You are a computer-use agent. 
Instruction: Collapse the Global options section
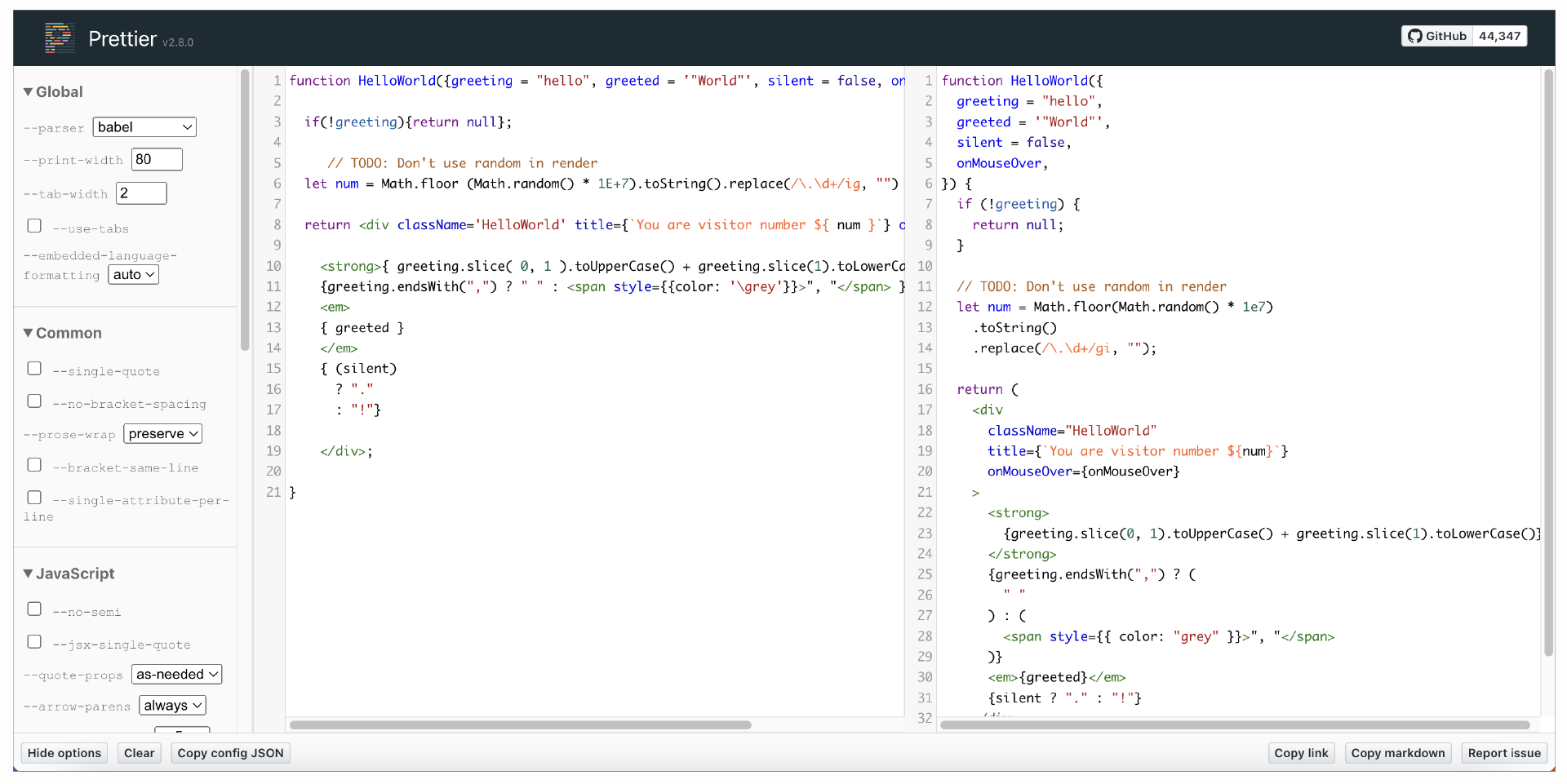pyautogui.click(x=54, y=92)
